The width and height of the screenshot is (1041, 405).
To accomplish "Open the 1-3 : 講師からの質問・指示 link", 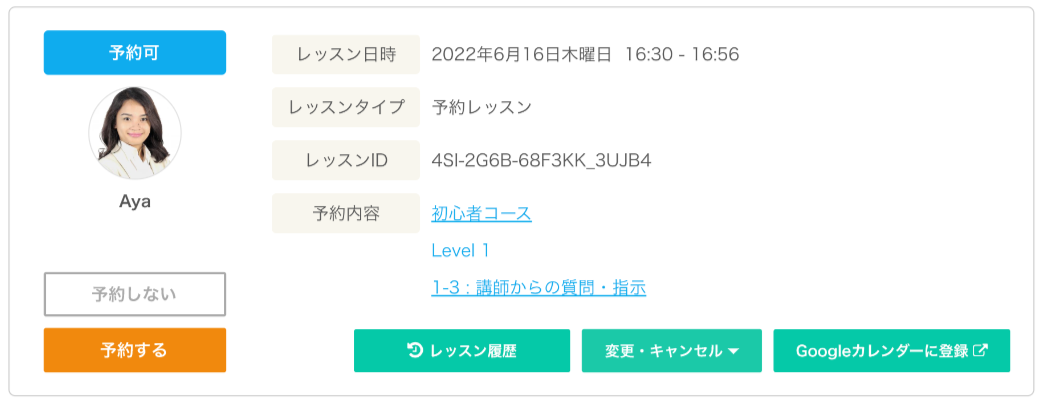I will (x=538, y=288).
